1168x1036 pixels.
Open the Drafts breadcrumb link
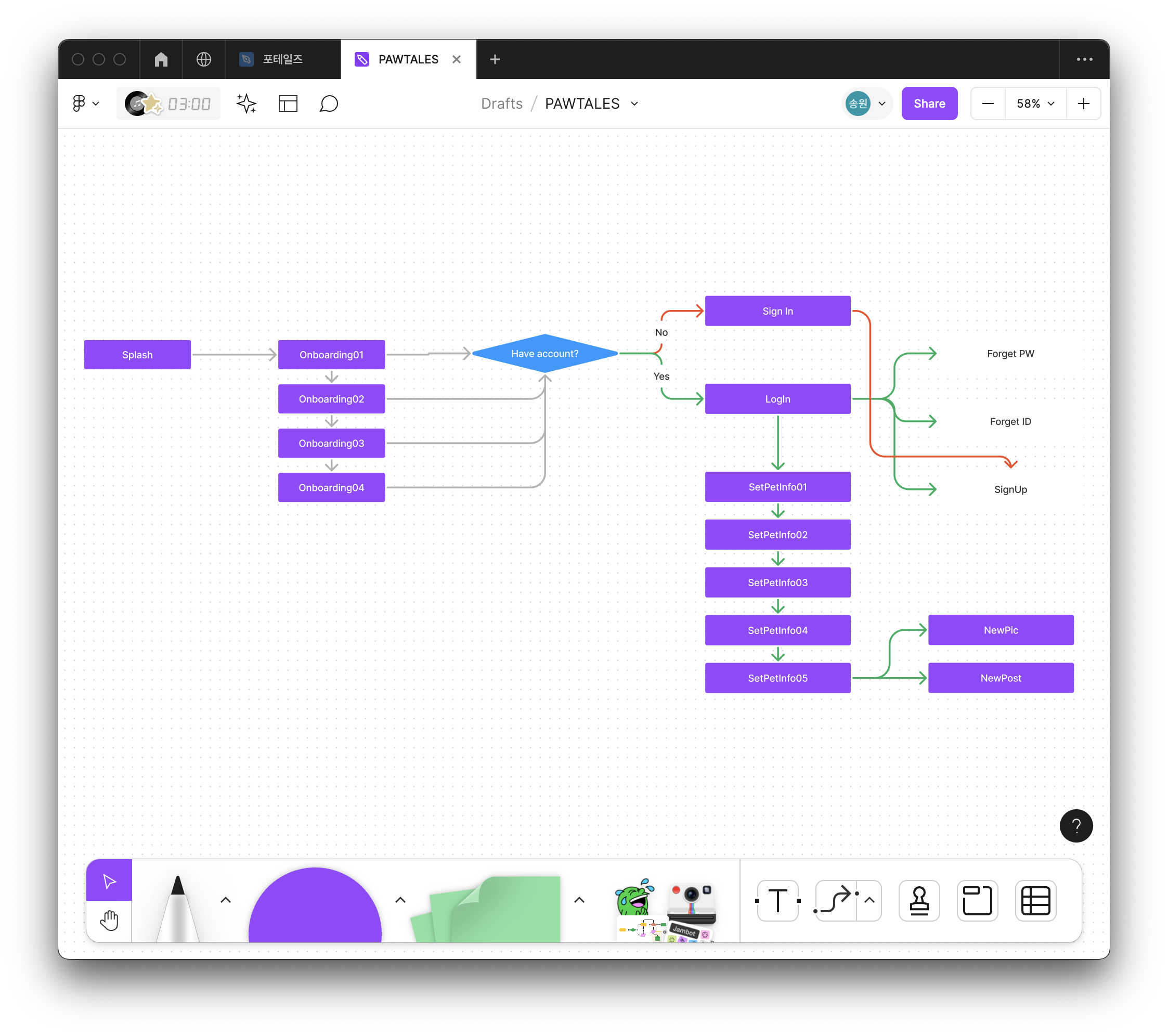coord(502,103)
